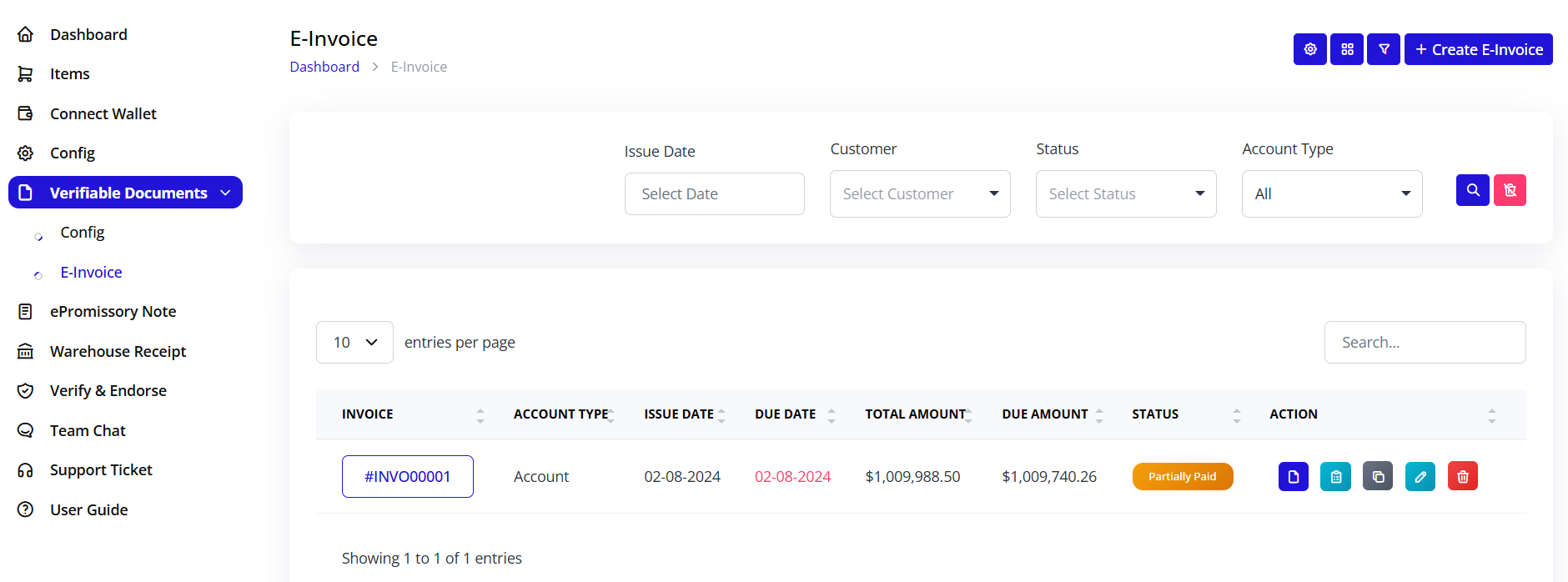This screenshot has width=1568, height=582.
Task: Open the Select Customer dropdown
Action: pos(920,193)
